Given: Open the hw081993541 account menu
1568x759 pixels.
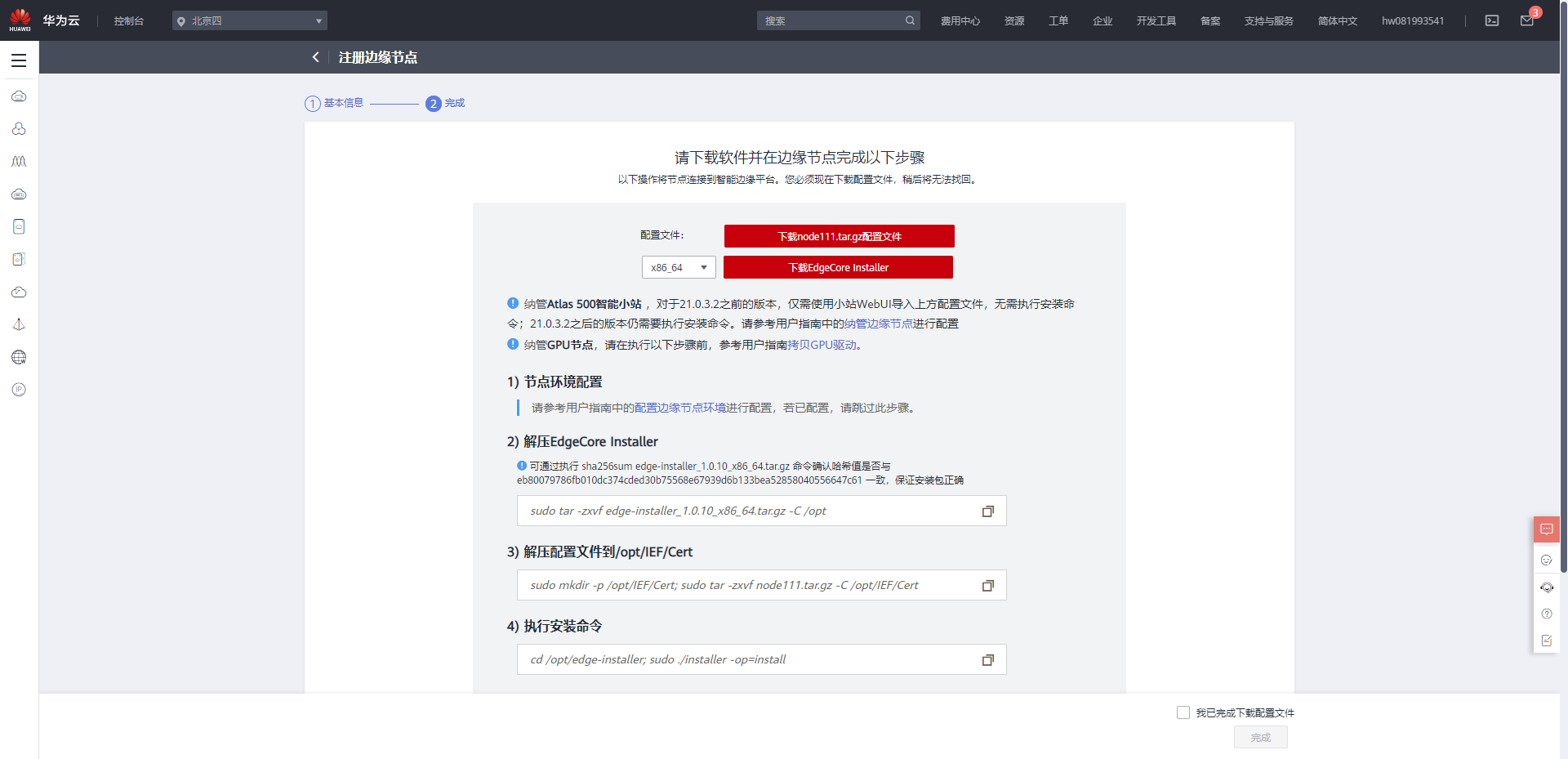Looking at the screenshot, I should pos(1413,21).
